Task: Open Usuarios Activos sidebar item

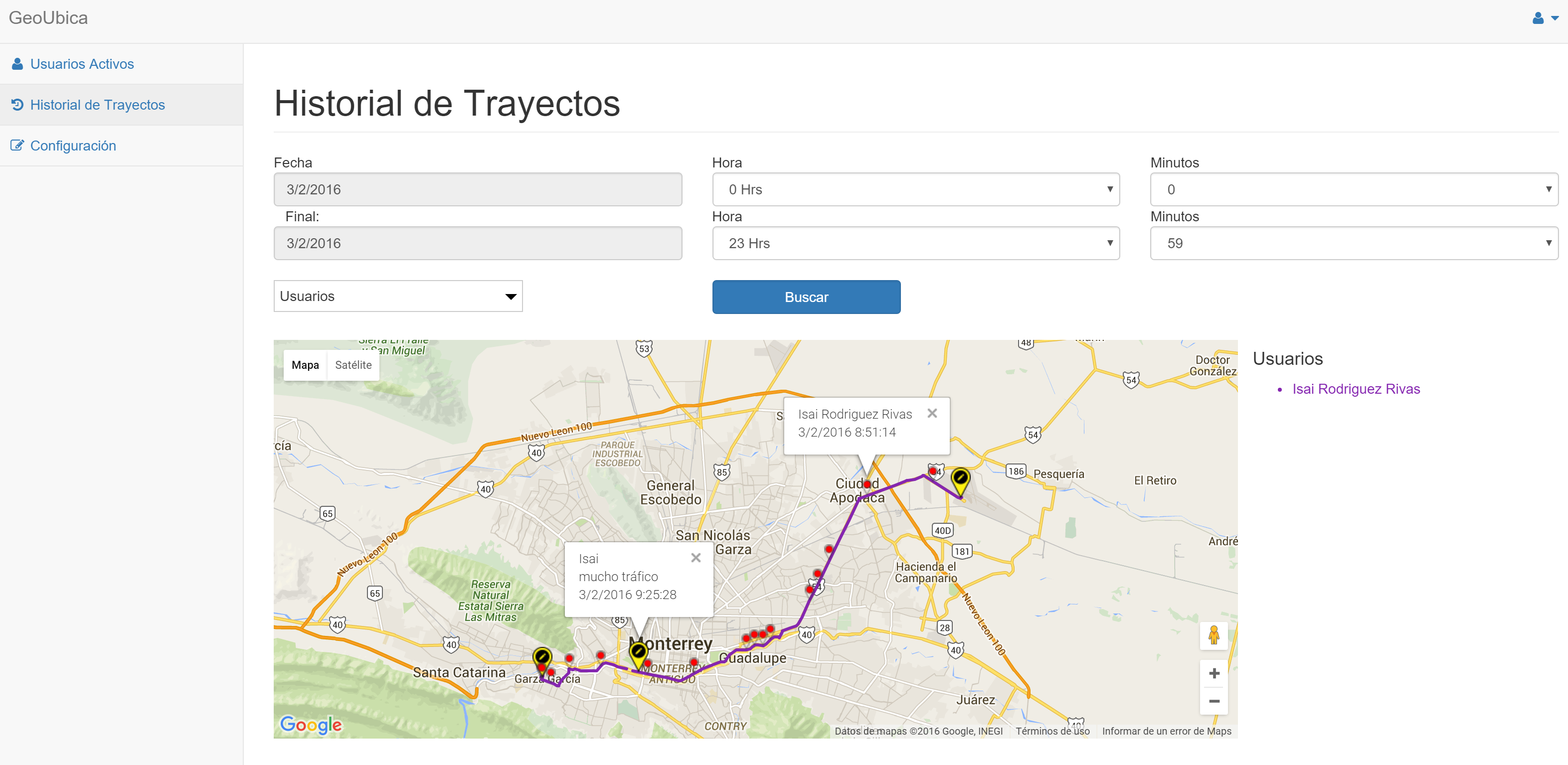Action: click(x=122, y=64)
